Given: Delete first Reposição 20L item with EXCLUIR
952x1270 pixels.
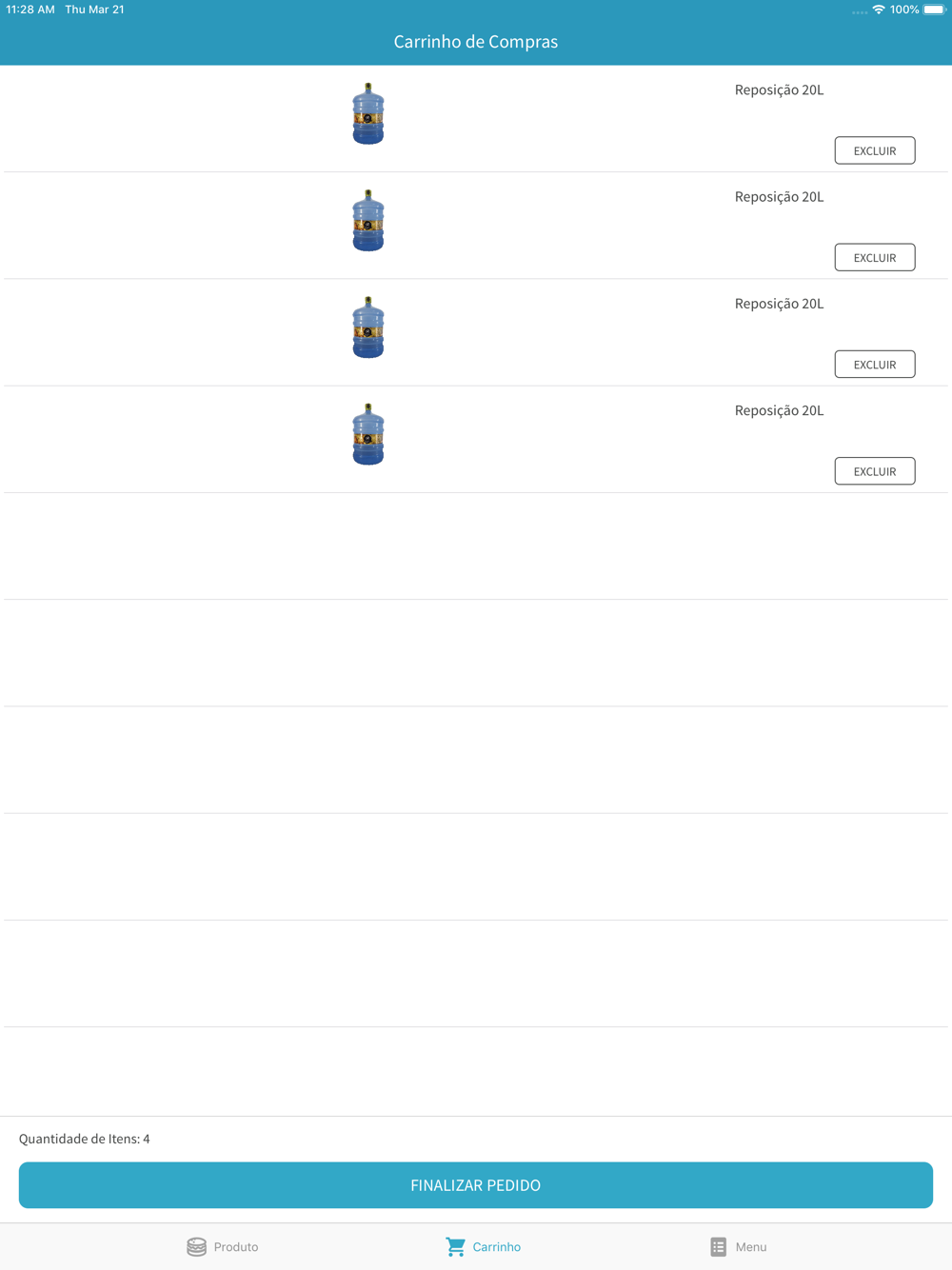Looking at the screenshot, I should [875, 150].
